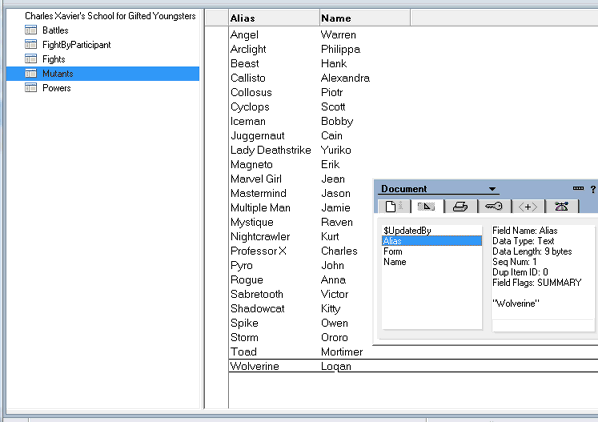This screenshot has height=422, width=598.
Task: Click the Battles view icon
Action: (31, 30)
